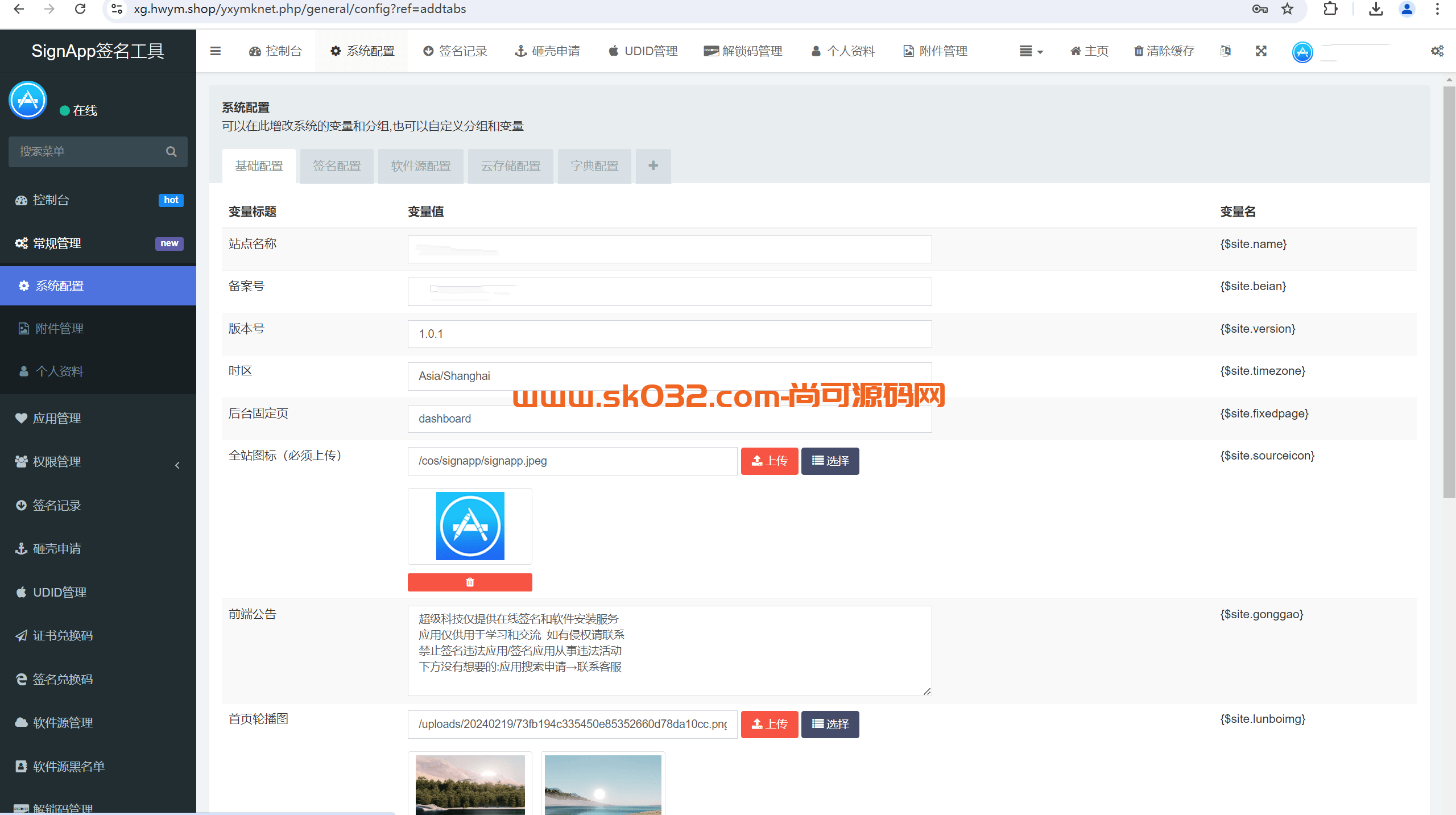Open the sea sunset carousel thumbnail
The width and height of the screenshot is (1456, 815).
pyautogui.click(x=603, y=785)
